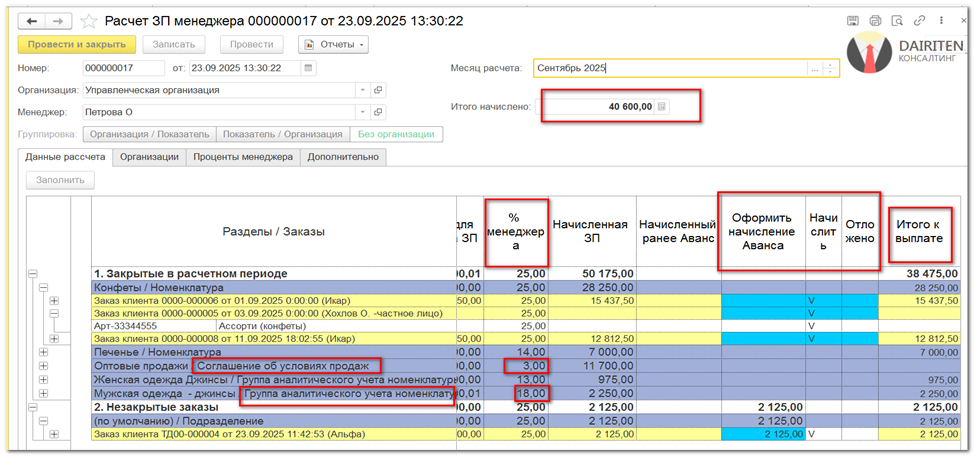
Task: Click the Провести button
Action: [252, 45]
